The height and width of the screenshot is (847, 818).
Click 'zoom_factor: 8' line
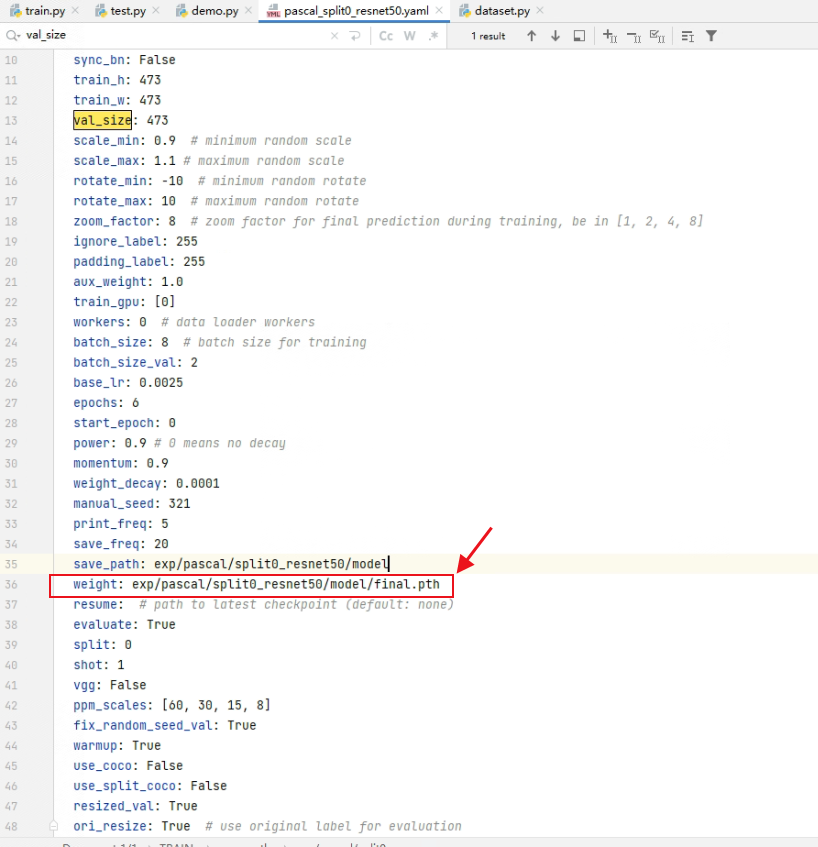coord(124,221)
